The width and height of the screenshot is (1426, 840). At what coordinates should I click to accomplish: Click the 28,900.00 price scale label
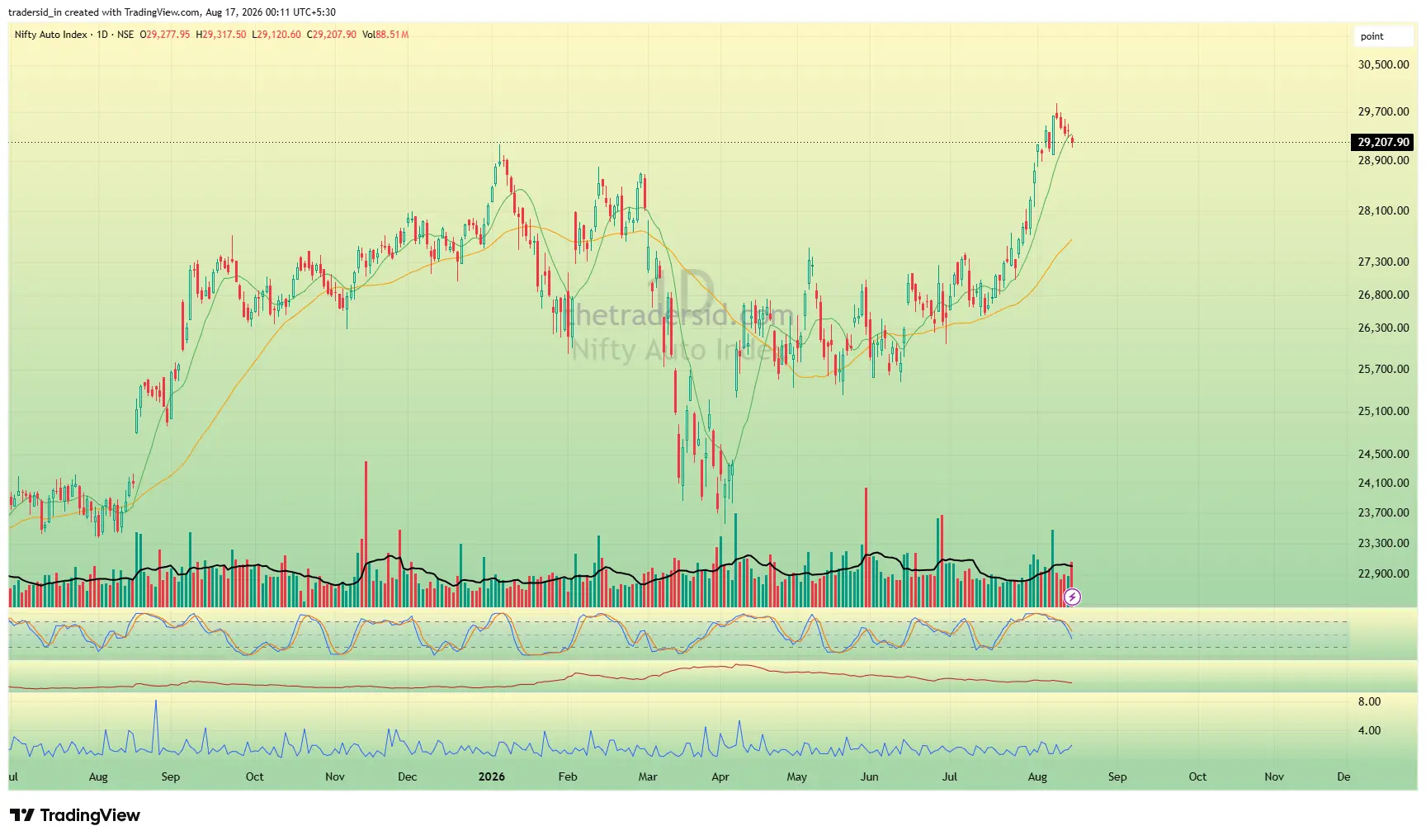pyautogui.click(x=1384, y=160)
